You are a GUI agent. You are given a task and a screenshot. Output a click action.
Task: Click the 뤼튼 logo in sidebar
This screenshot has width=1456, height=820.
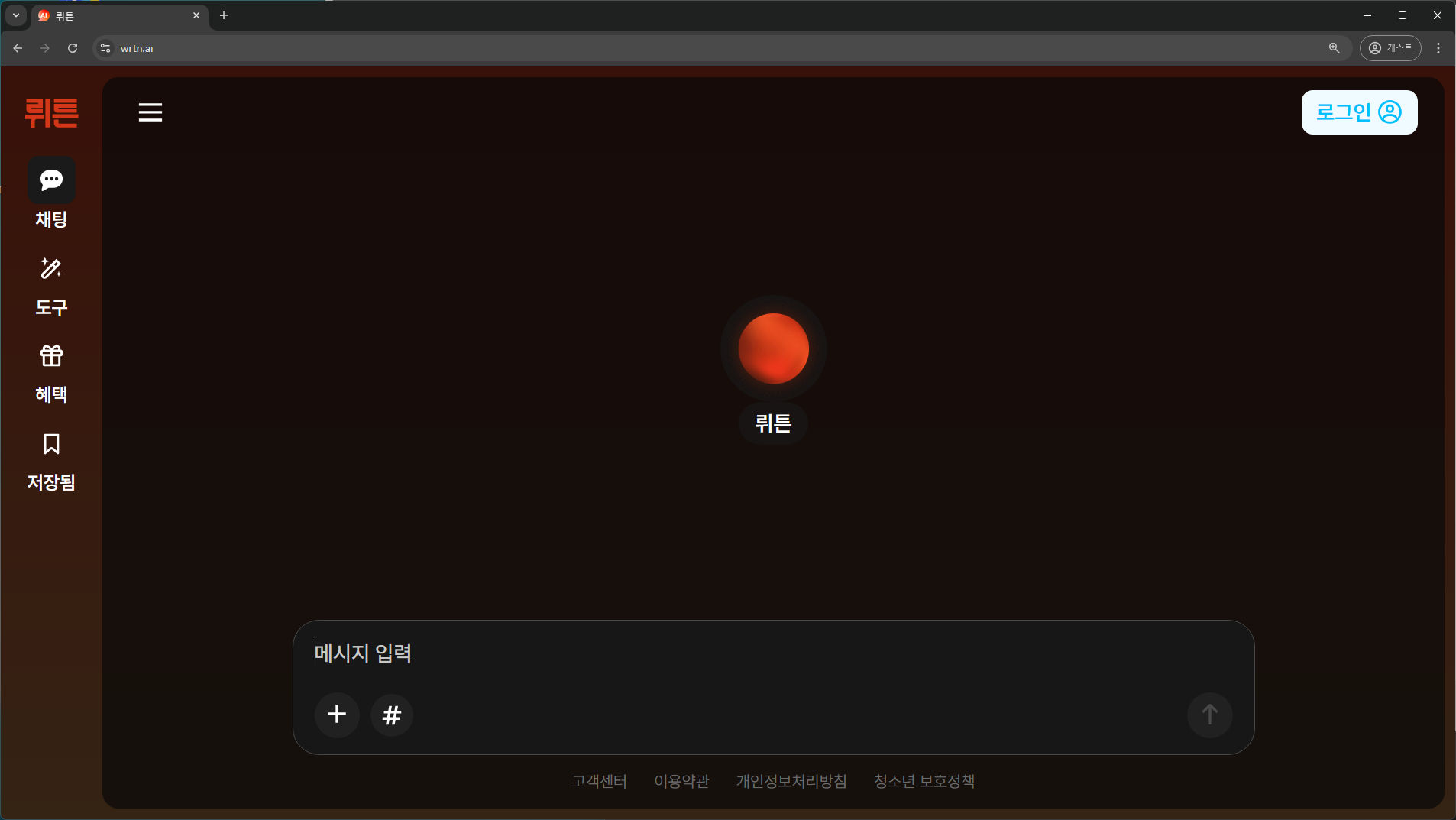click(51, 113)
